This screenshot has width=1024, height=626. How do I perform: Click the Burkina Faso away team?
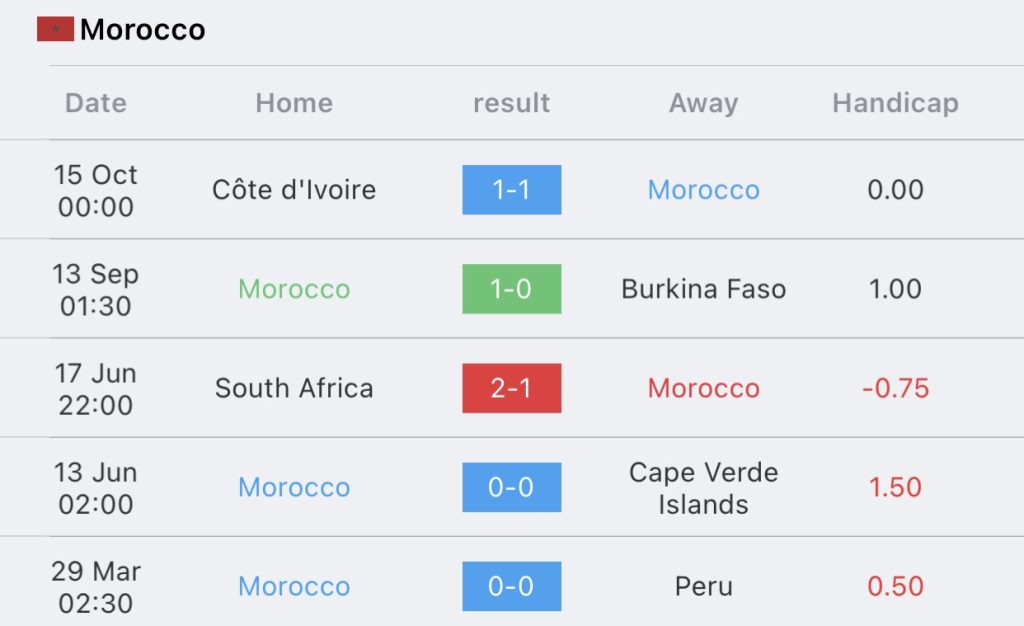(x=703, y=289)
